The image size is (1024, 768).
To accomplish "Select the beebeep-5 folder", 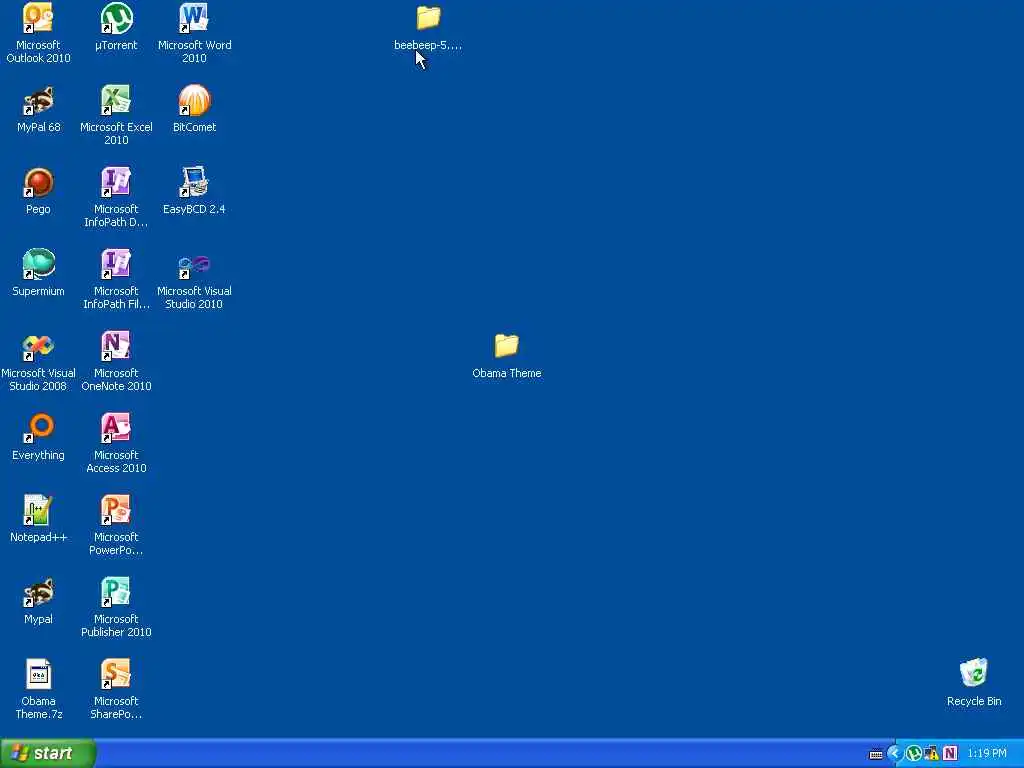I will [428, 29].
